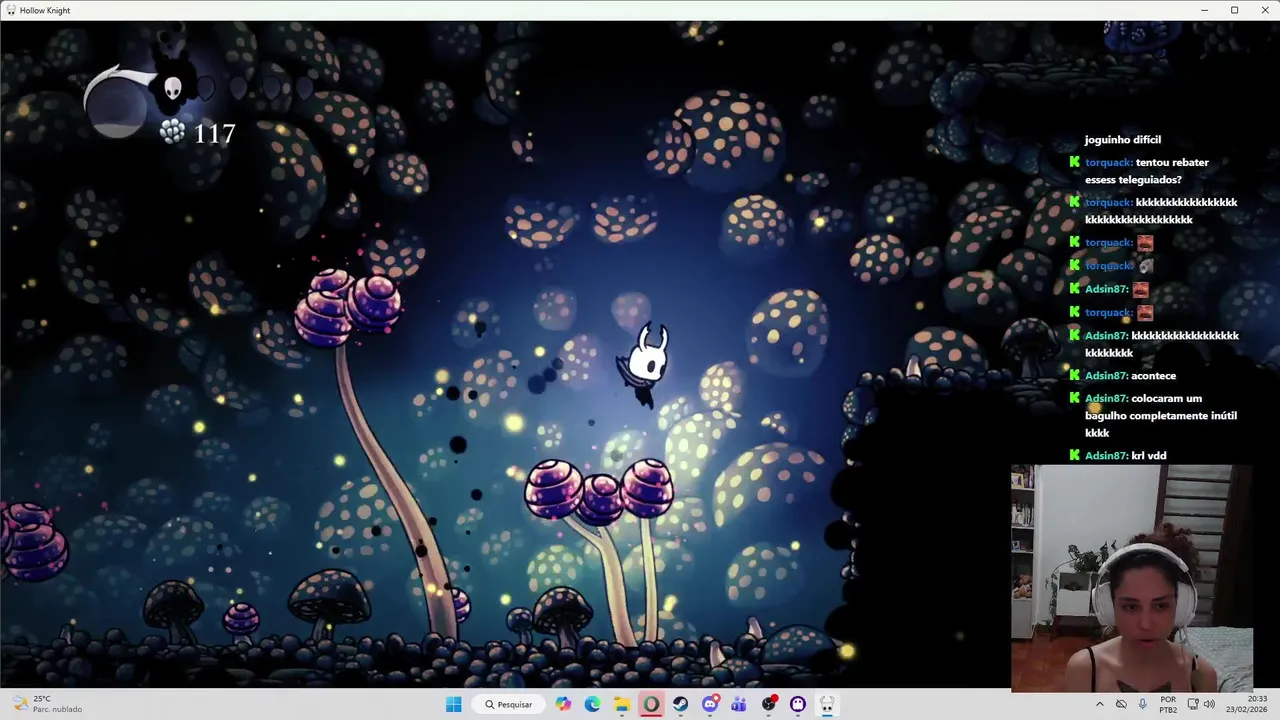1280x720 pixels.
Task: Click the Knight character in the air
Action: tap(645, 365)
